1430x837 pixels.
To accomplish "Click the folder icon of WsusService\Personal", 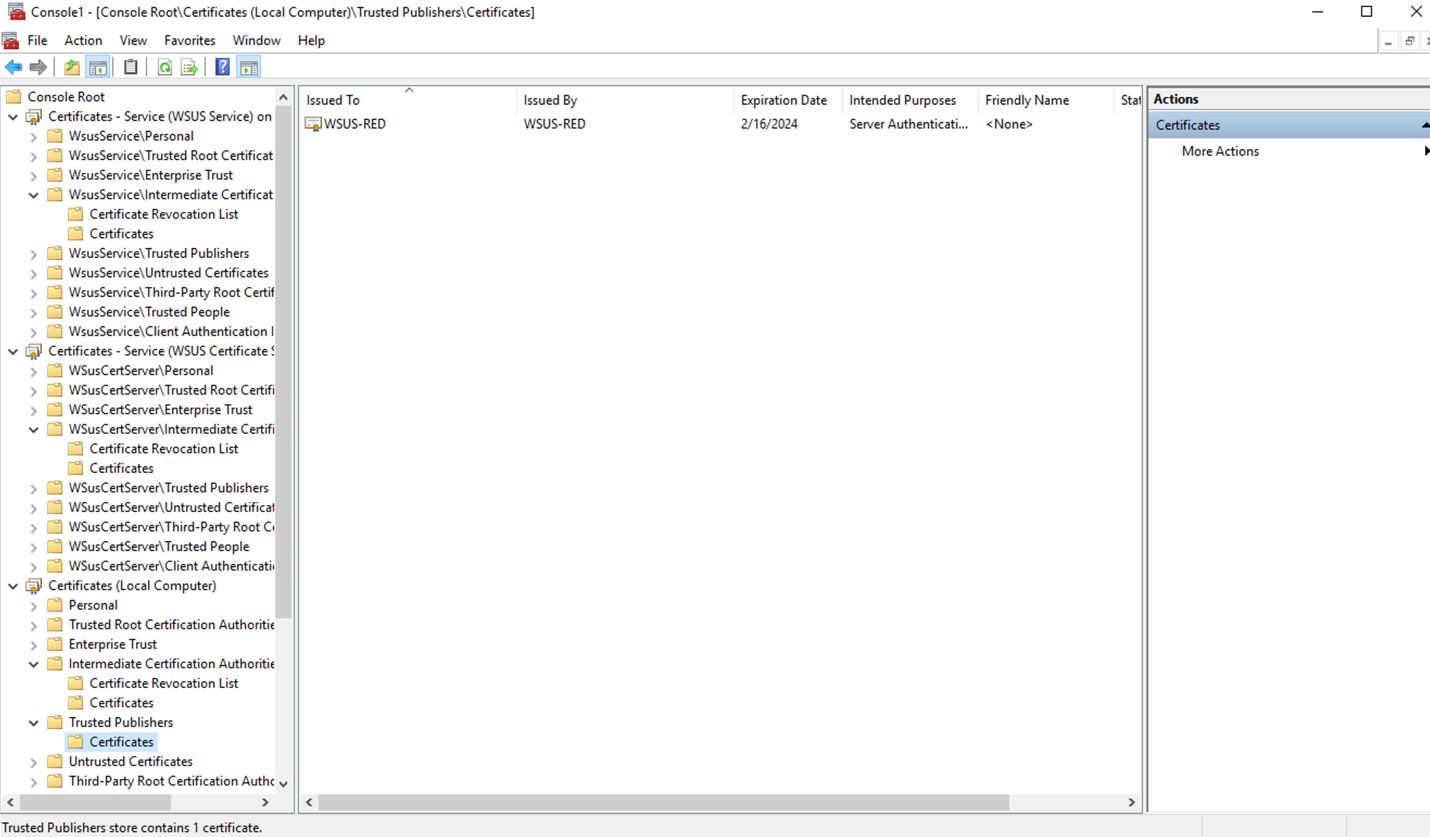I will [x=55, y=136].
